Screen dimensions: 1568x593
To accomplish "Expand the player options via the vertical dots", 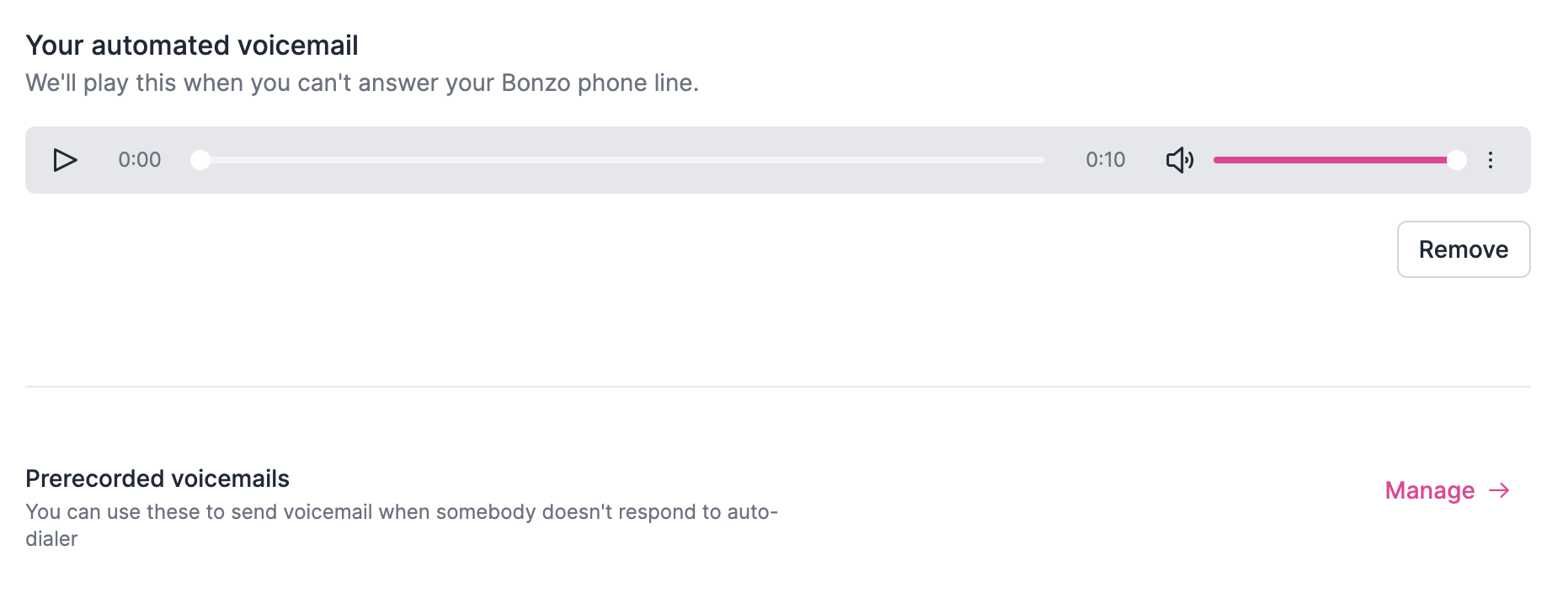I will [x=1491, y=159].
